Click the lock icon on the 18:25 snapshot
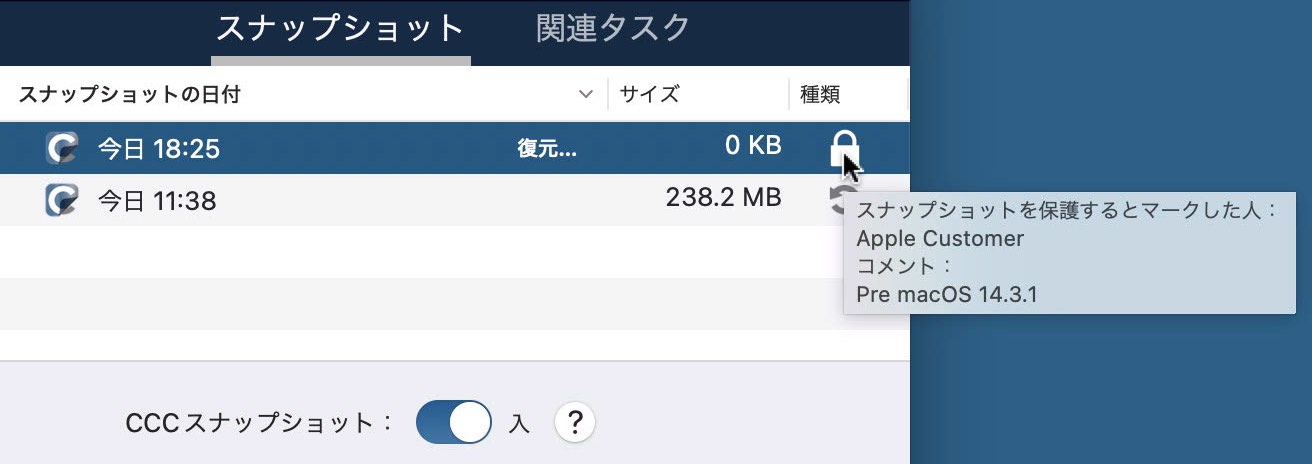This screenshot has width=1312, height=464. point(844,148)
